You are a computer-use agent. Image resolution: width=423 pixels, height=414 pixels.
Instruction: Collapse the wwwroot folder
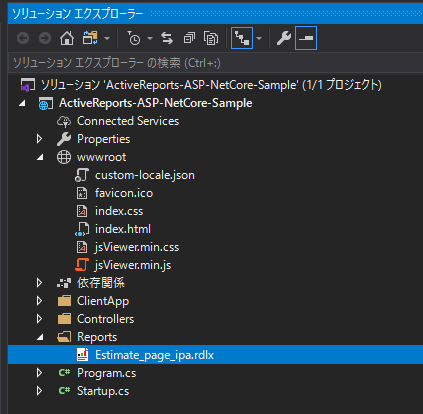point(40,157)
